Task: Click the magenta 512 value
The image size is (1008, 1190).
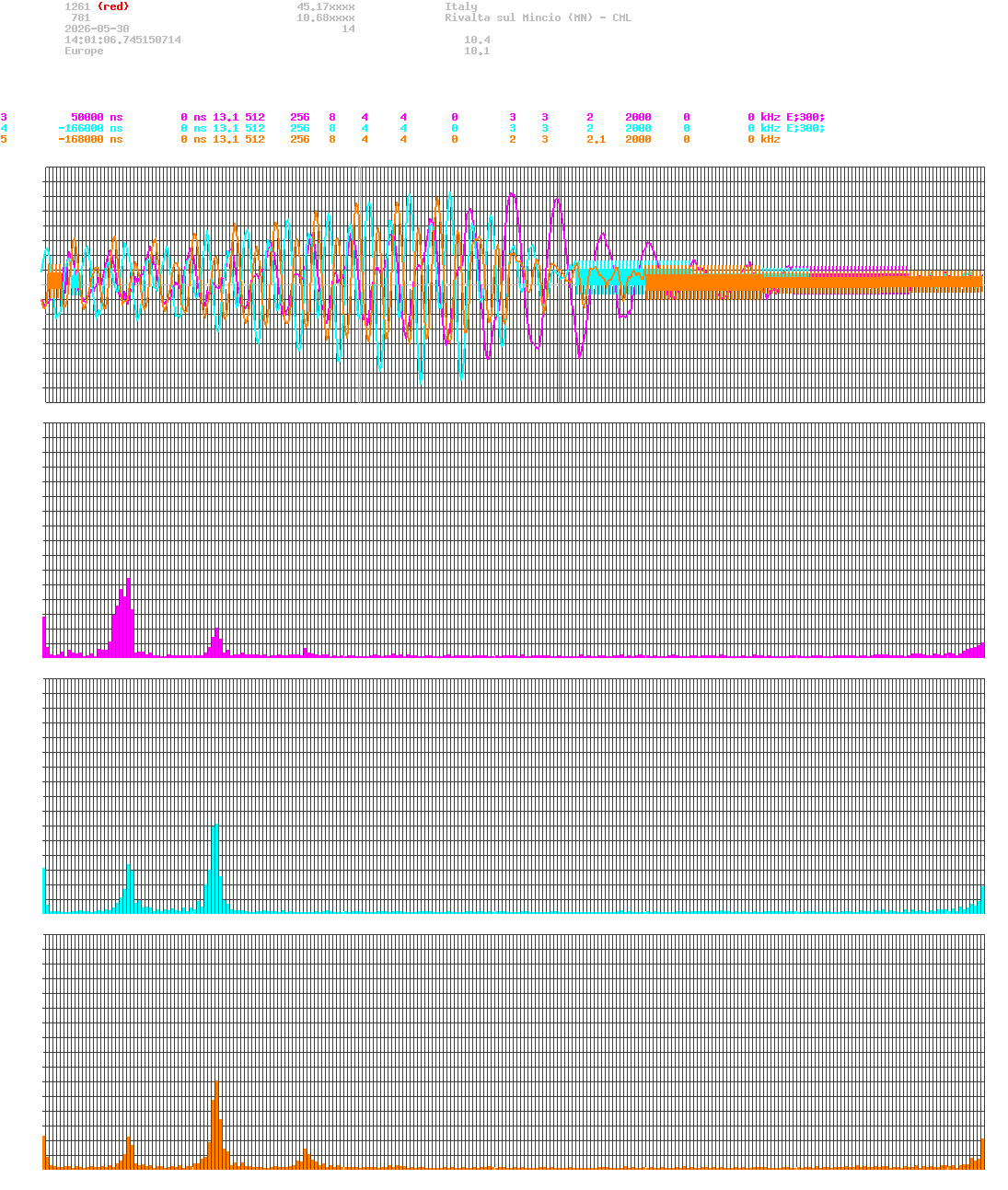Action: (x=255, y=117)
